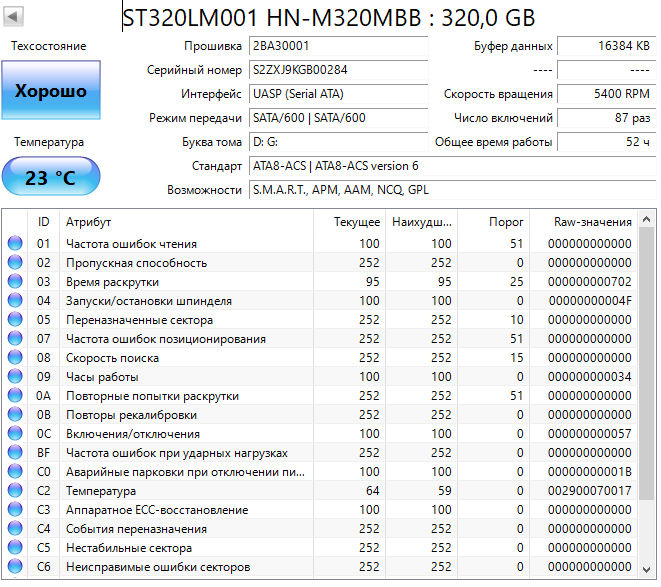Click the empty ---- field under Буфер данных

point(607,70)
